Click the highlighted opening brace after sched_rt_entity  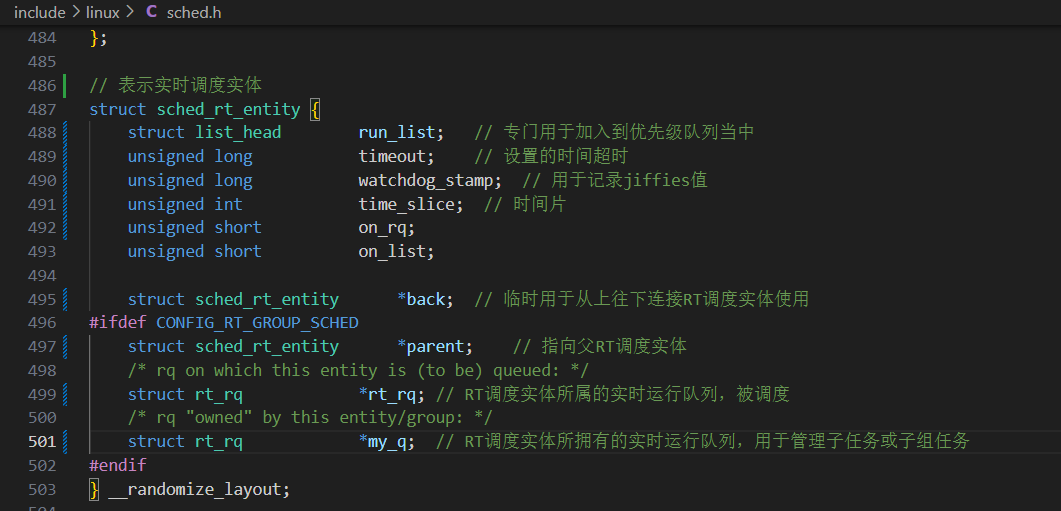[x=314, y=109]
